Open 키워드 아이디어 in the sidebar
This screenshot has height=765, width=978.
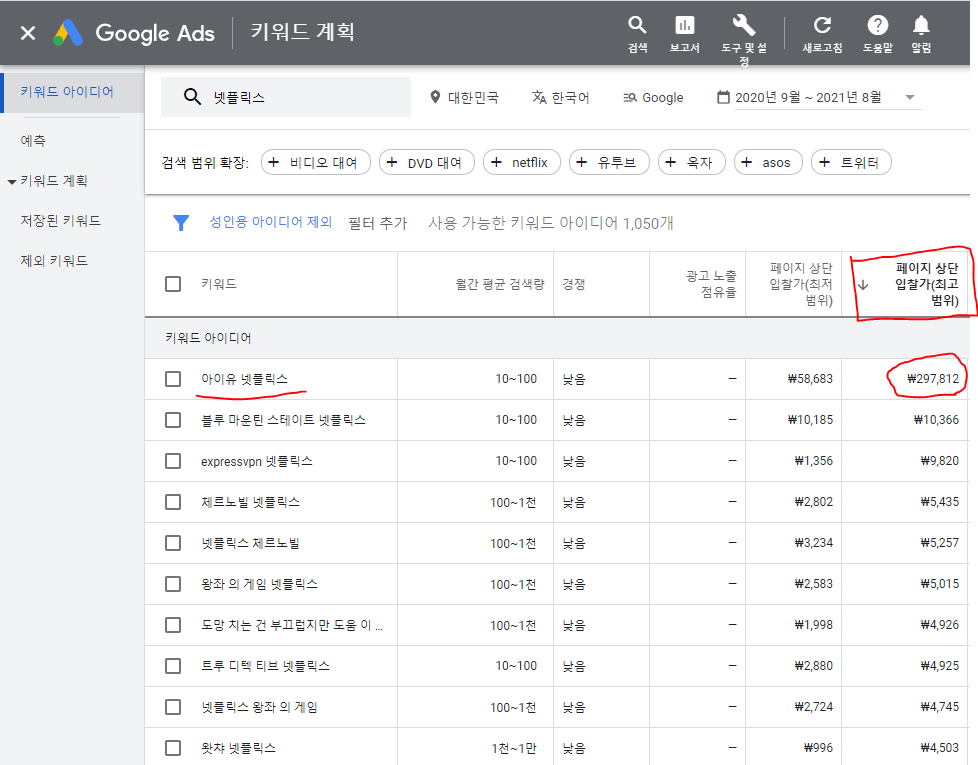pyautogui.click(x=67, y=92)
